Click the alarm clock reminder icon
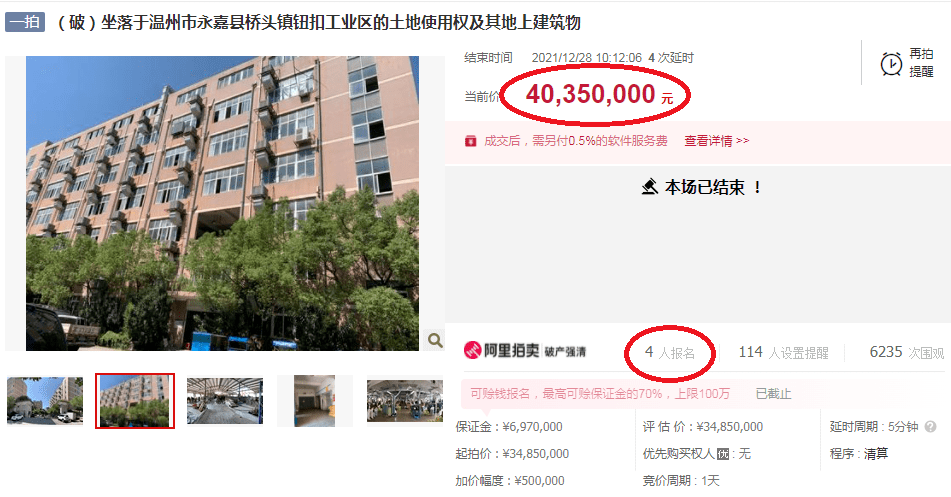951x497 pixels. (x=891, y=63)
